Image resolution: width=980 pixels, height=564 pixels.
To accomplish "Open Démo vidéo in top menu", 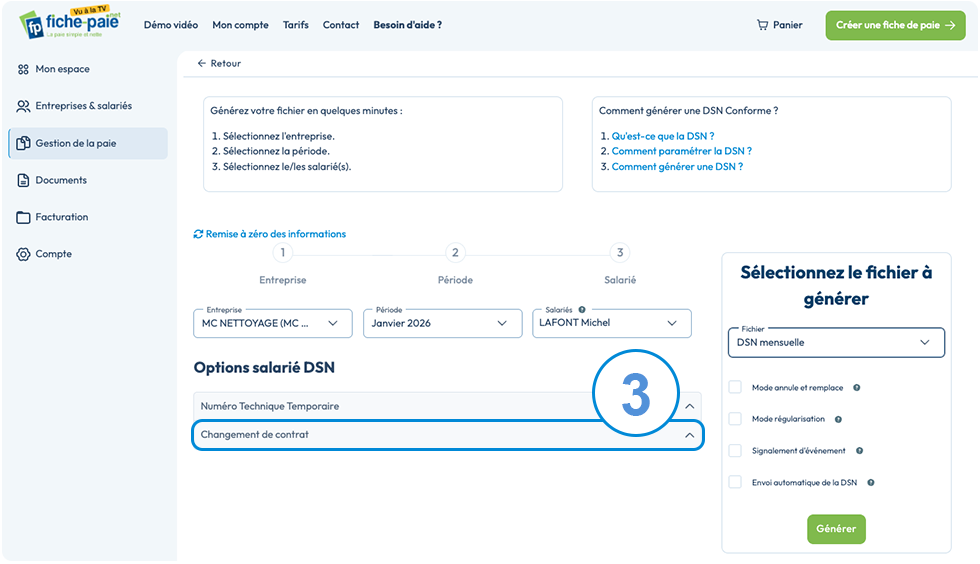I will click(x=171, y=25).
